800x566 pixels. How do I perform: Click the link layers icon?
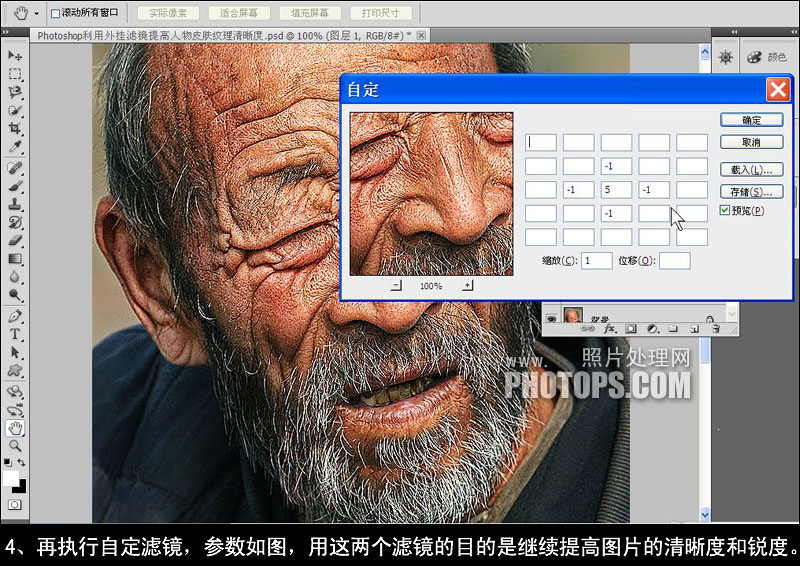click(587, 329)
